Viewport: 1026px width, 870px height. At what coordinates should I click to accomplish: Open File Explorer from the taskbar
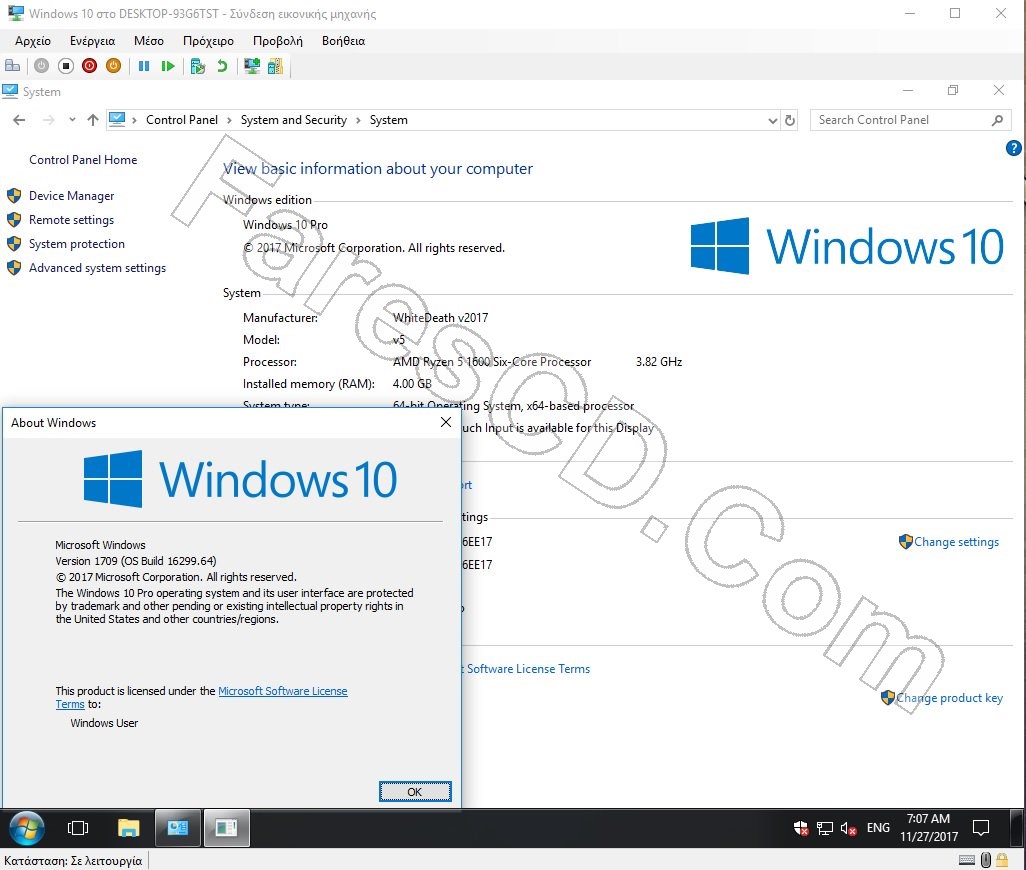128,828
